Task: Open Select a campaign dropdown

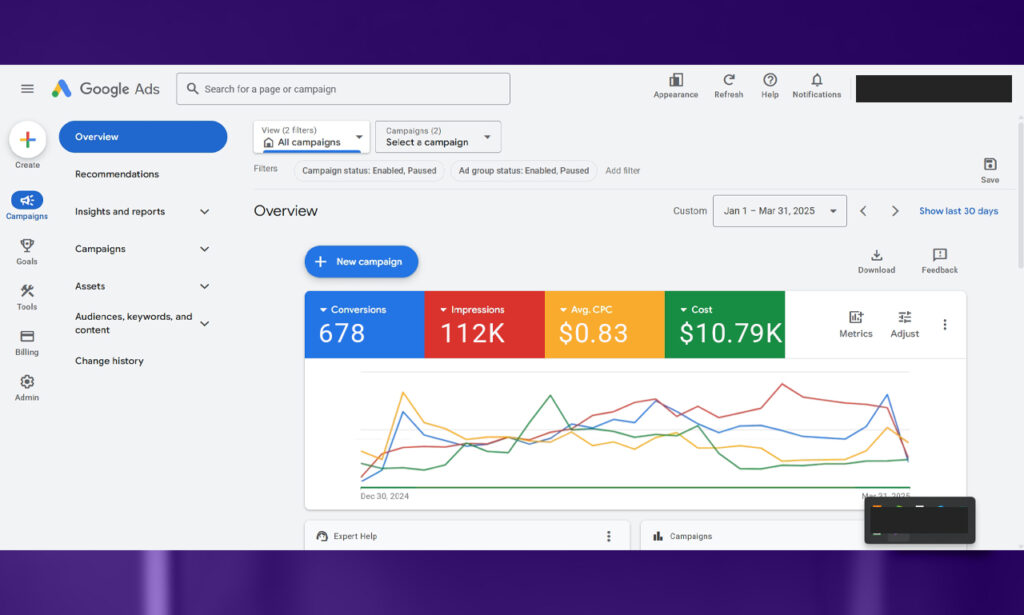Action: pos(438,137)
